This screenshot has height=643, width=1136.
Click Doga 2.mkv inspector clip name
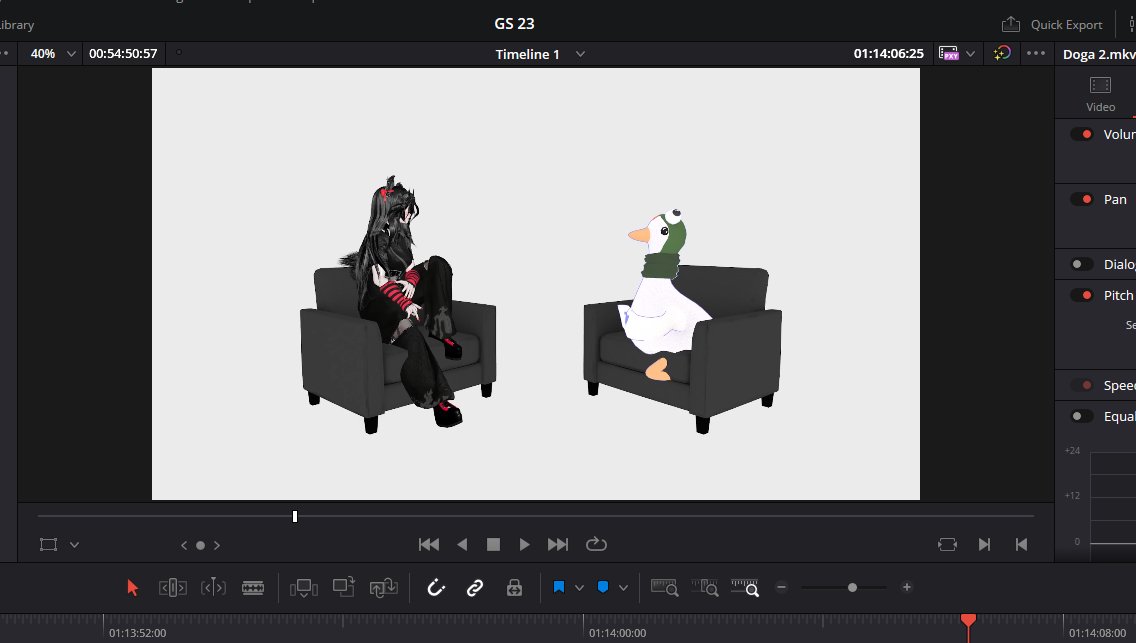(x=1099, y=54)
